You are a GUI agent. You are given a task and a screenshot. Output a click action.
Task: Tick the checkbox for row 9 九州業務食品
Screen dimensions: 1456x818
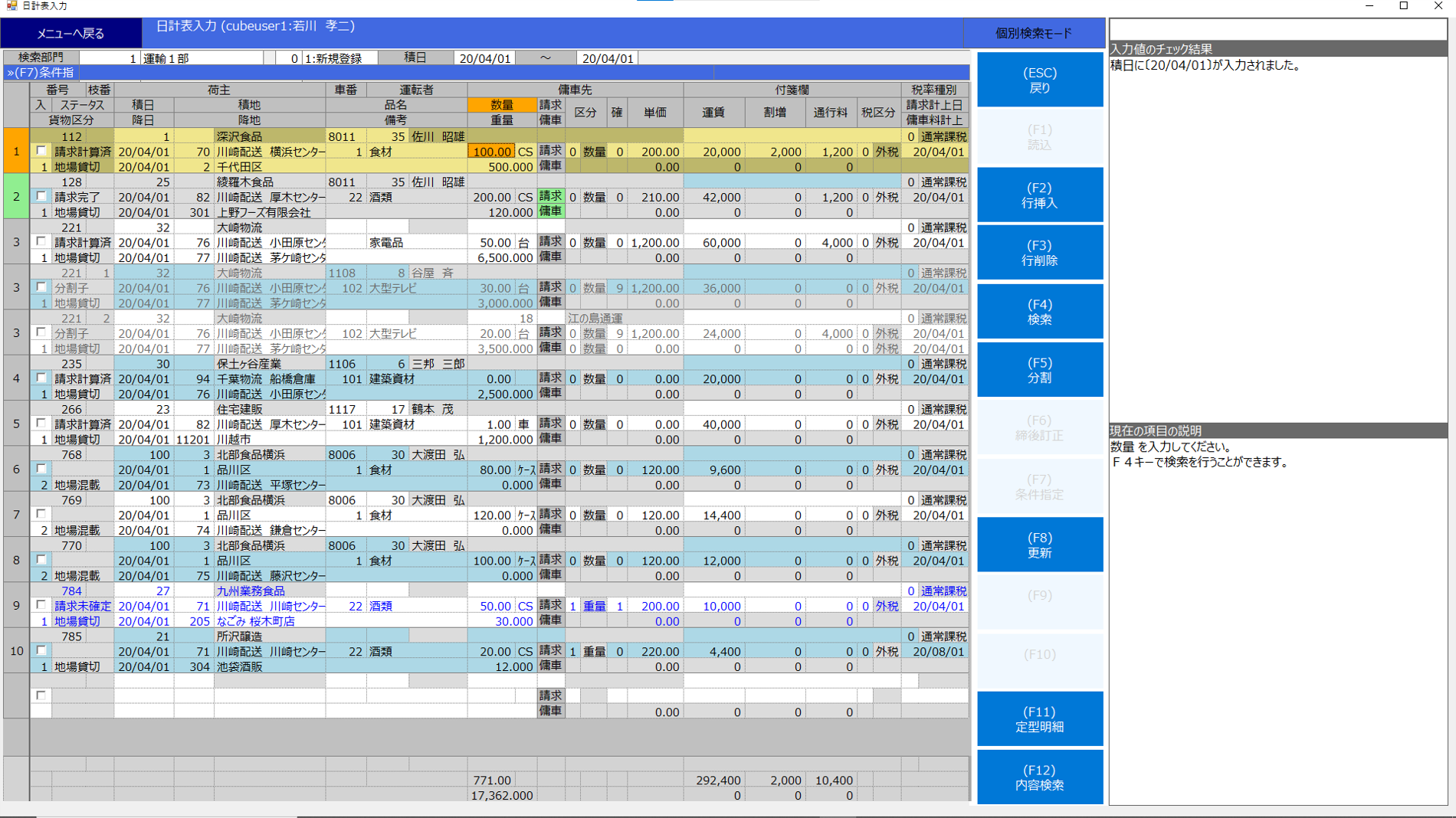[x=41, y=606]
